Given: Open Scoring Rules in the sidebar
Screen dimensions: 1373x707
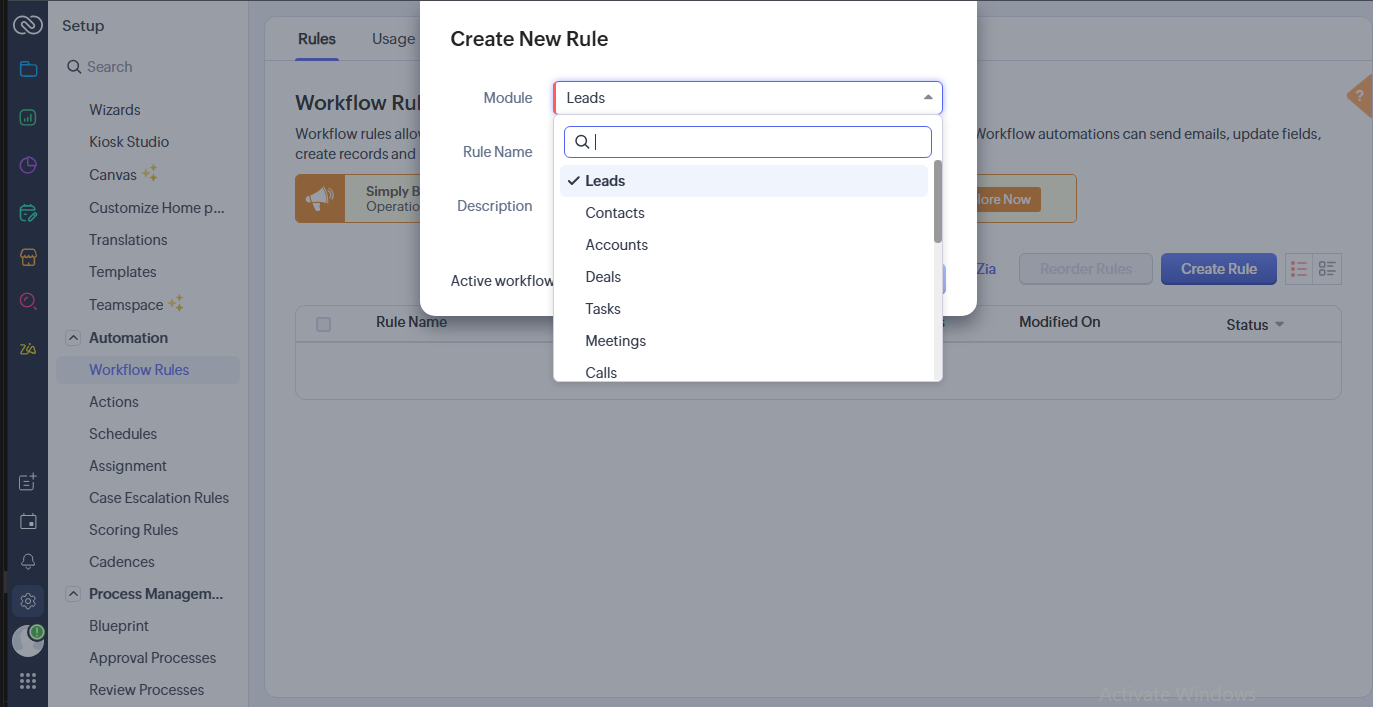Looking at the screenshot, I should [x=133, y=530].
